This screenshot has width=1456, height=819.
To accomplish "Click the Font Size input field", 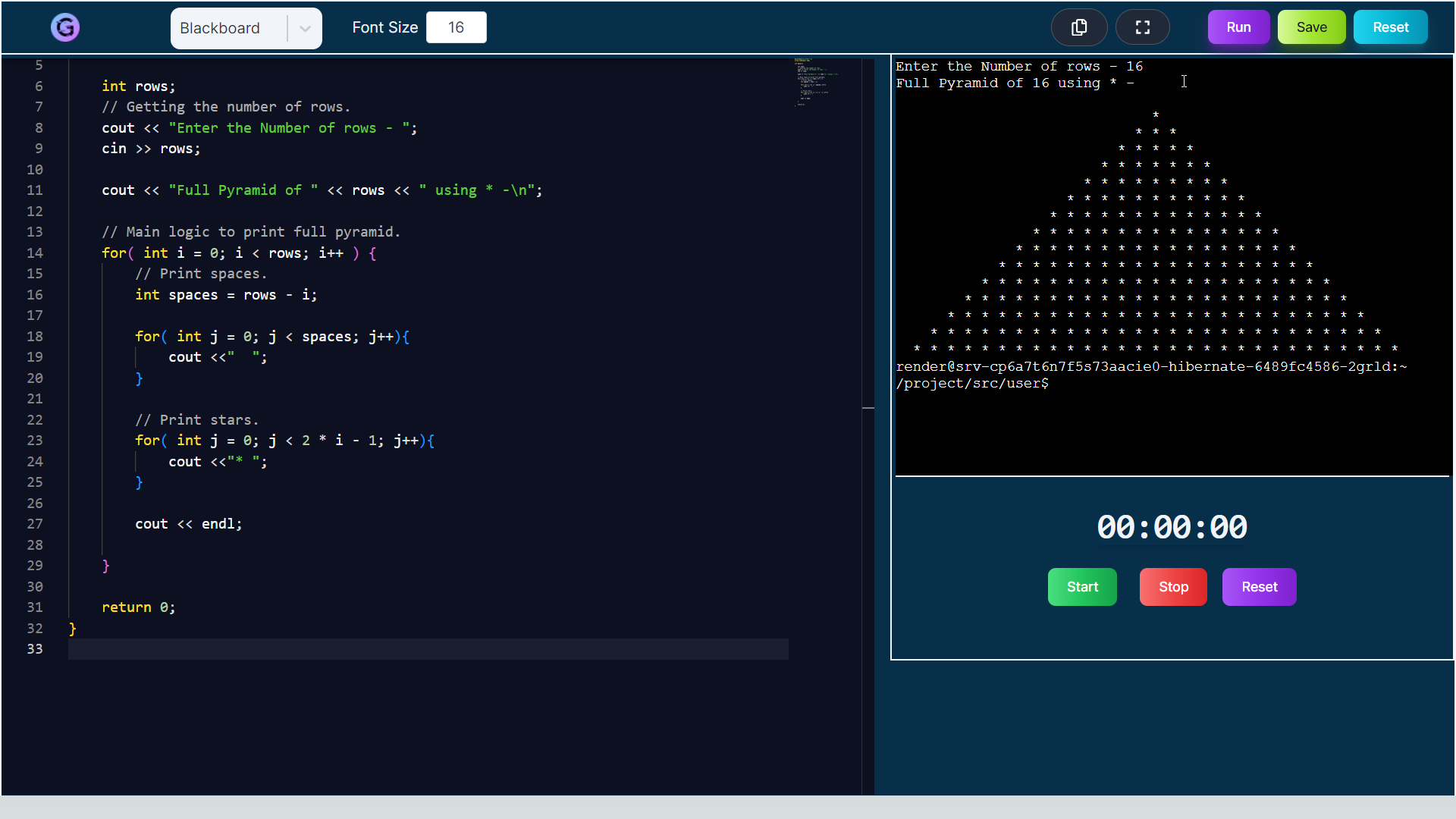I will point(456,27).
